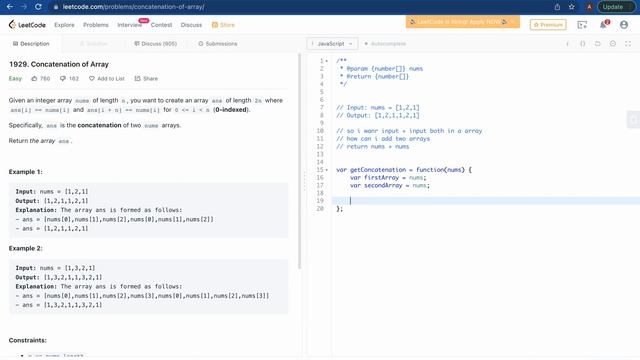Open the Explore menu item
Viewport: 640px width, 360px height.
[64, 25]
